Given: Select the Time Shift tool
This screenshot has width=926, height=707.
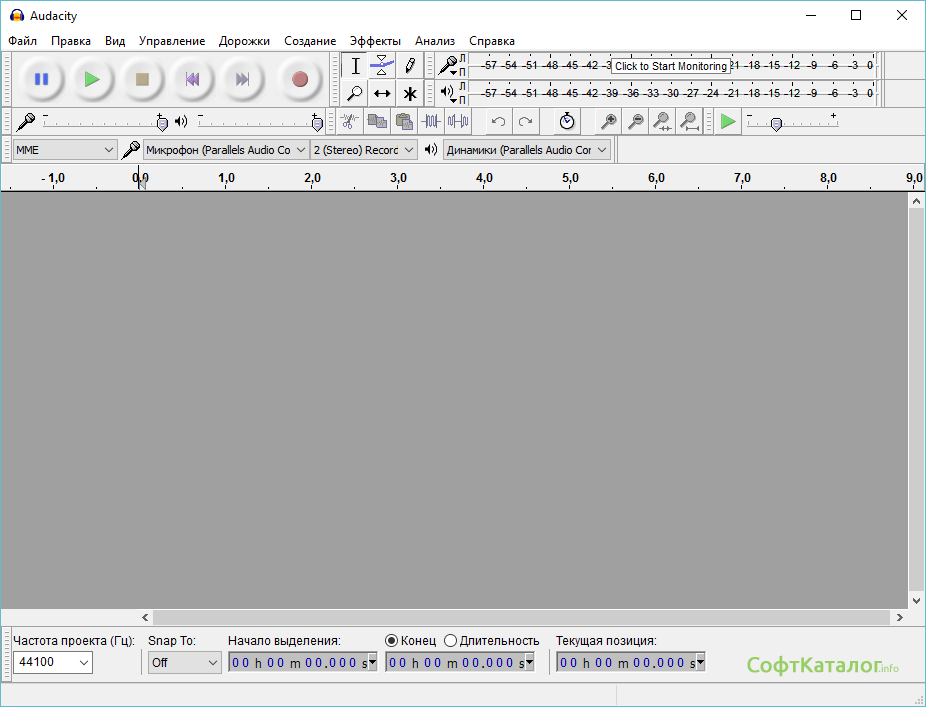Looking at the screenshot, I should 383,93.
